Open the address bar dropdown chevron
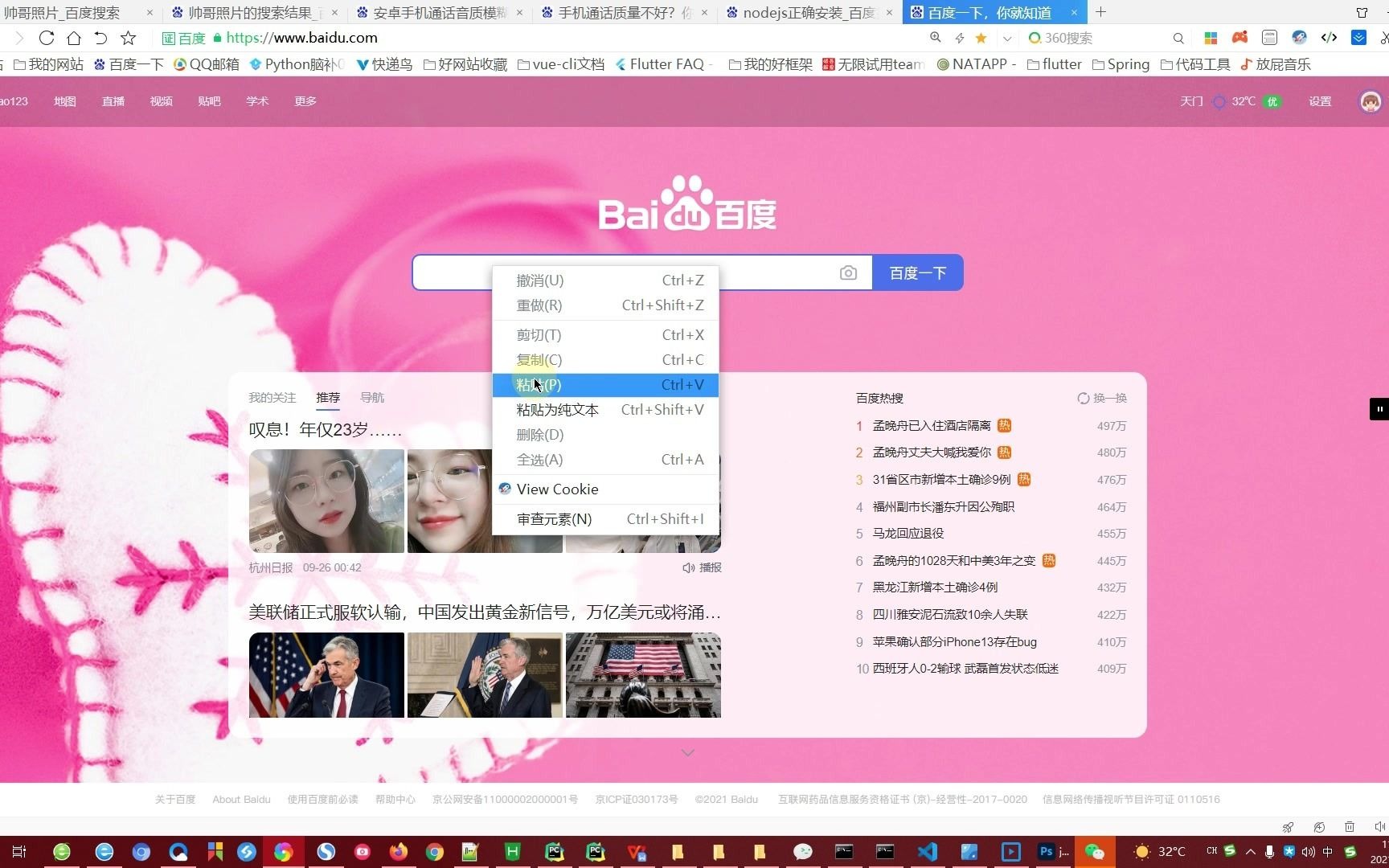The image size is (1389, 868). click(1006, 39)
